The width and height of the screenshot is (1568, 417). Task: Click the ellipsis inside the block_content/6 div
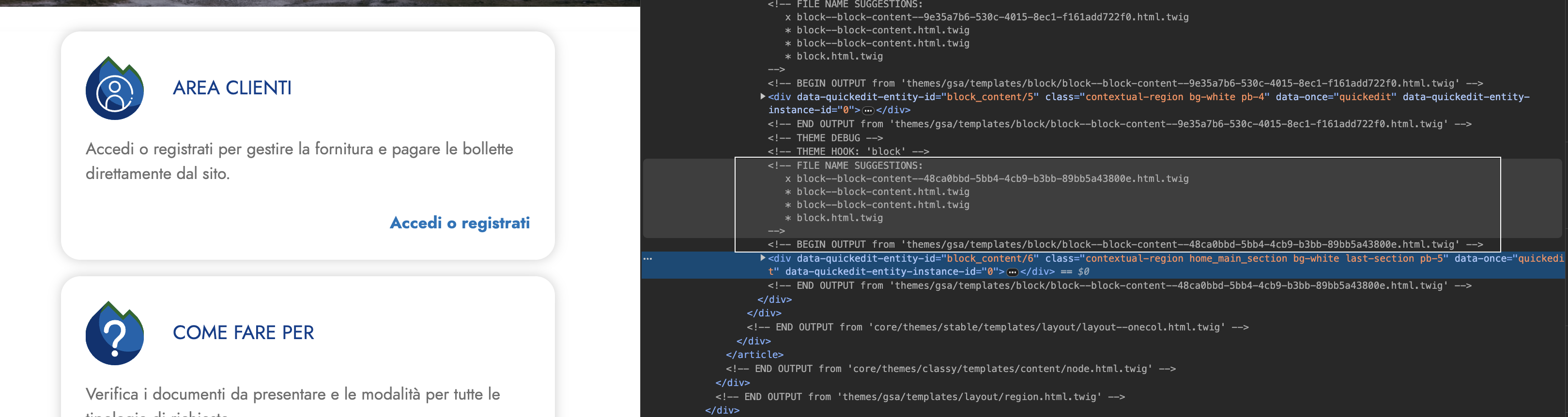tap(1012, 272)
